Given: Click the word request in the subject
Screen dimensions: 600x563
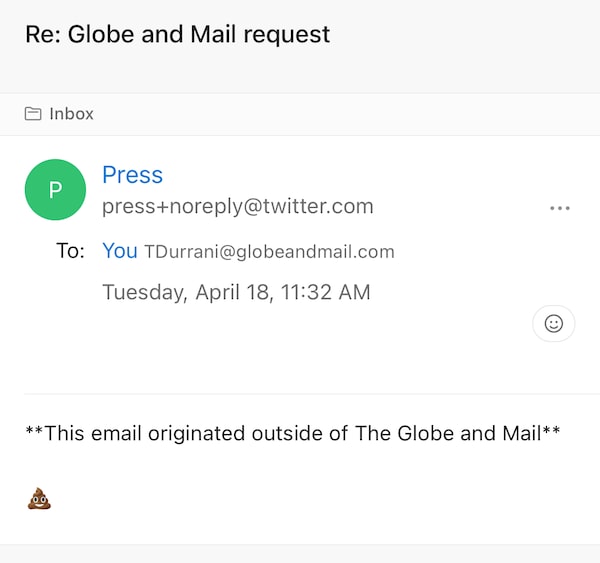Looking at the screenshot, I should 287,34.
